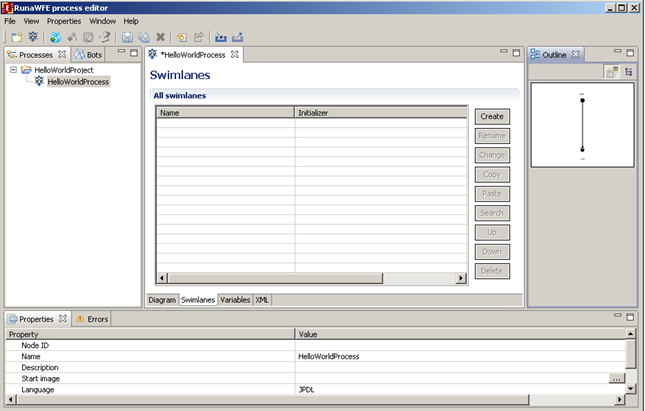This screenshot has width=645, height=411.
Task: Switch Outline to tree view mode
Action: coord(628,72)
